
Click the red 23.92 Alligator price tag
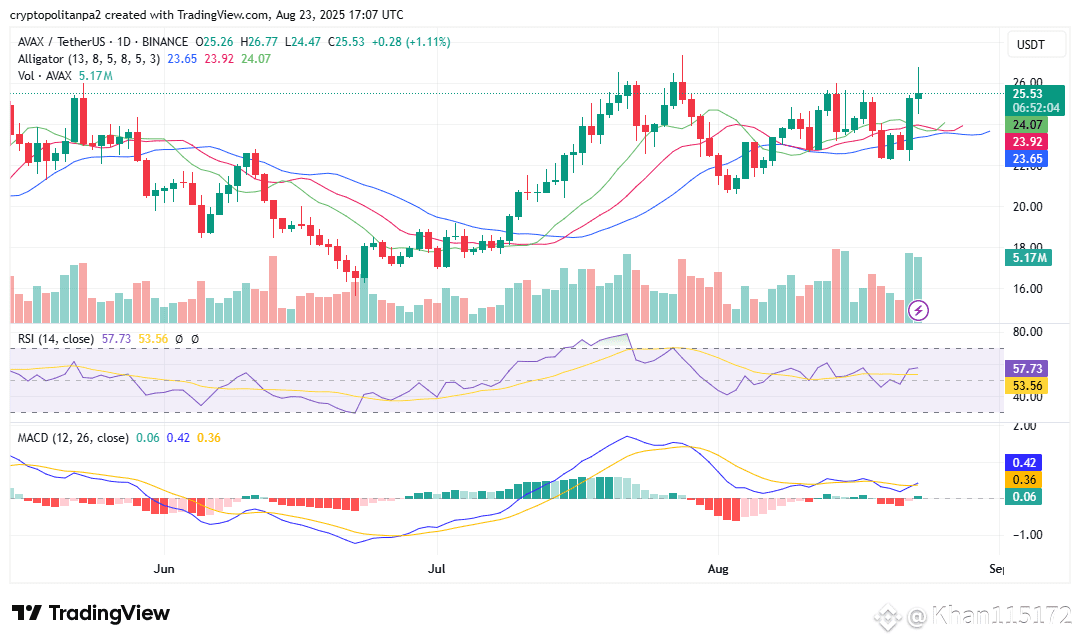(1026, 142)
